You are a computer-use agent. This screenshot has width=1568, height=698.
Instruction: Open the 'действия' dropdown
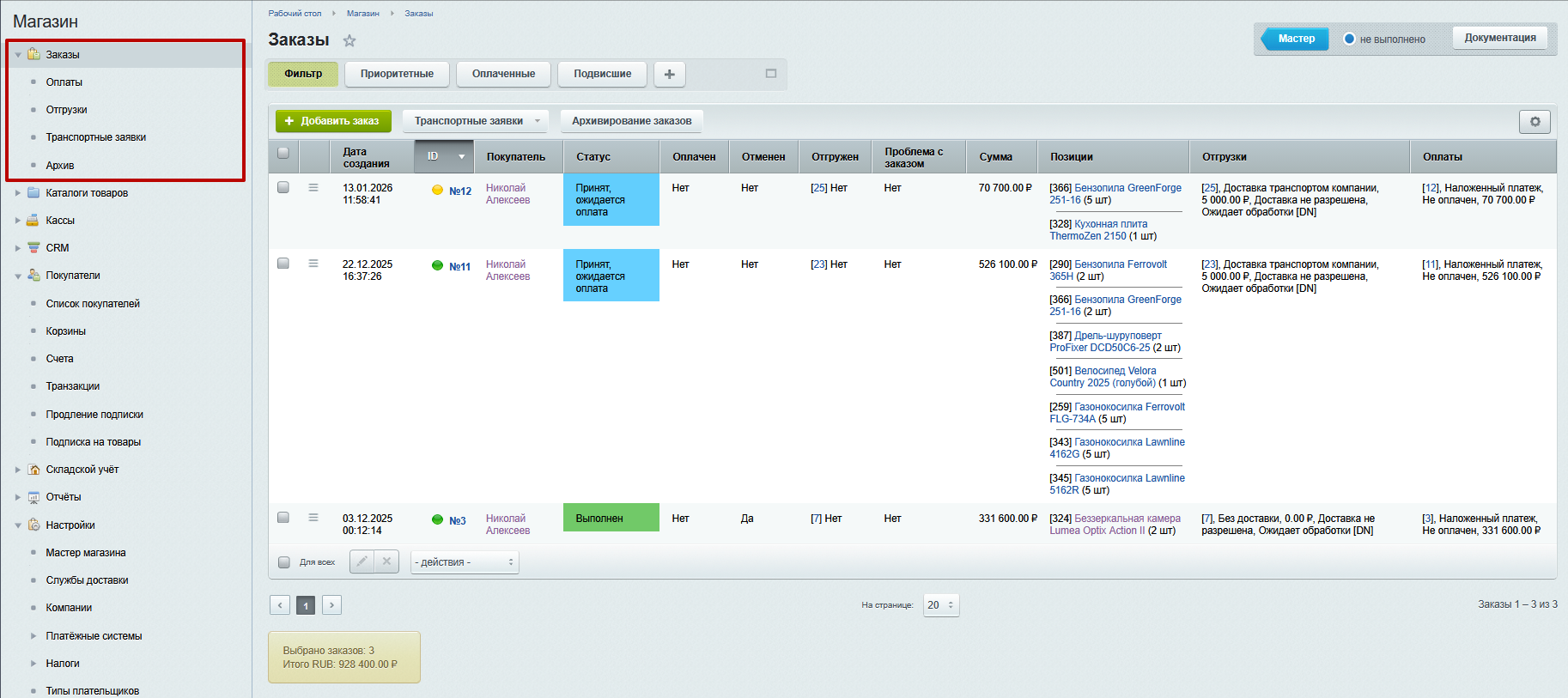pyautogui.click(x=464, y=562)
